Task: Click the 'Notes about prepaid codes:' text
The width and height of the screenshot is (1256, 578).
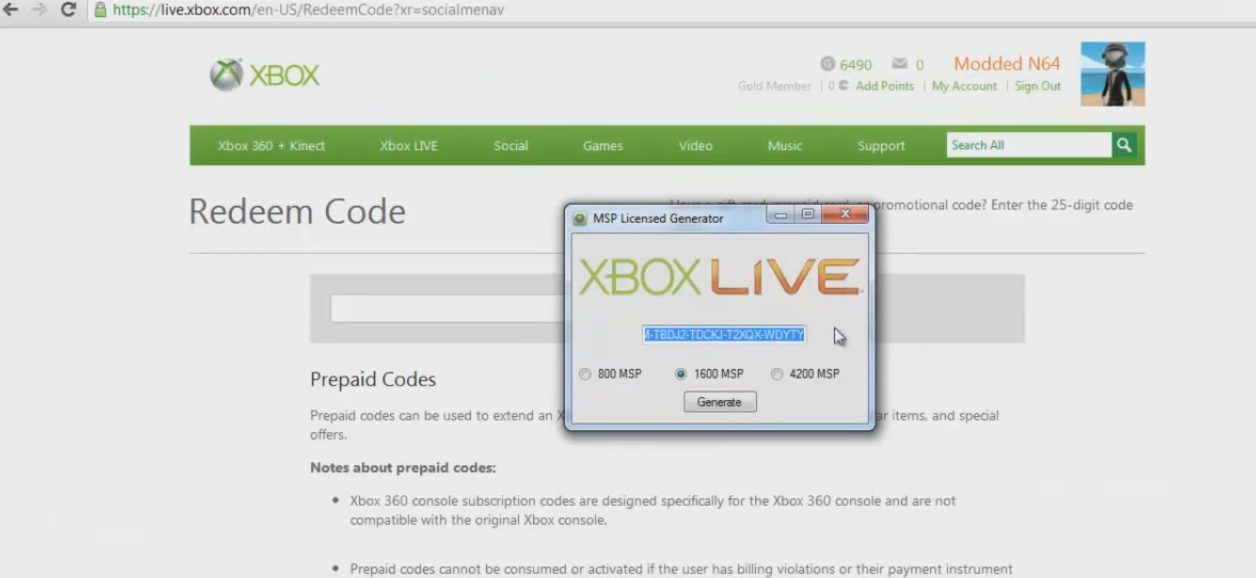Action: click(403, 467)
